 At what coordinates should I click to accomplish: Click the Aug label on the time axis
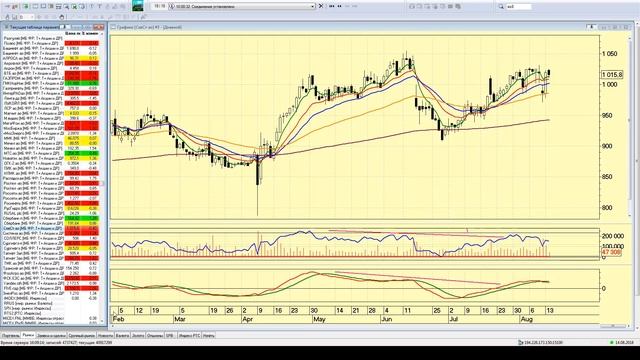coord(526,319)
